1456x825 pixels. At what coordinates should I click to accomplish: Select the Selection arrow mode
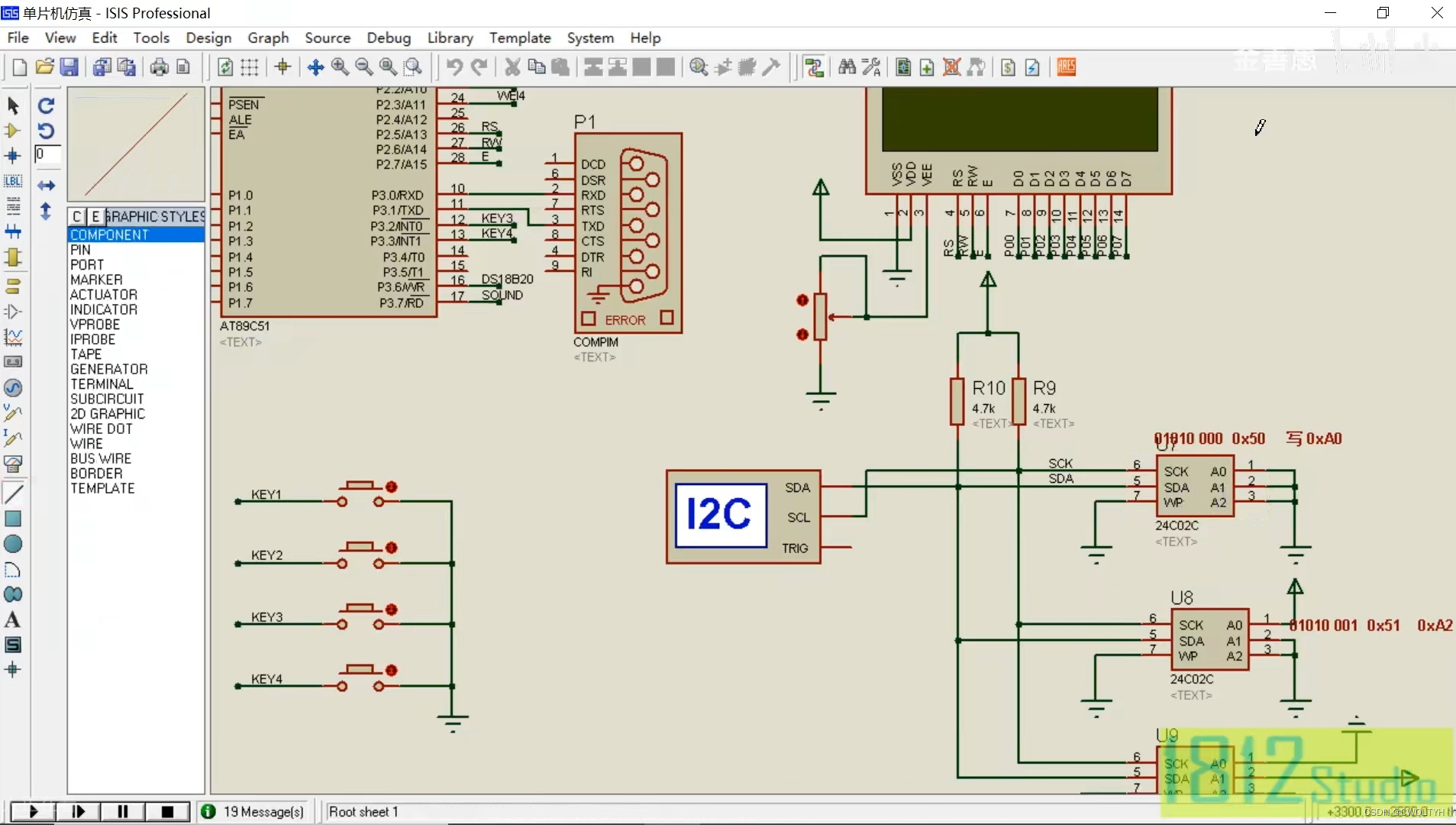(13, 105)
